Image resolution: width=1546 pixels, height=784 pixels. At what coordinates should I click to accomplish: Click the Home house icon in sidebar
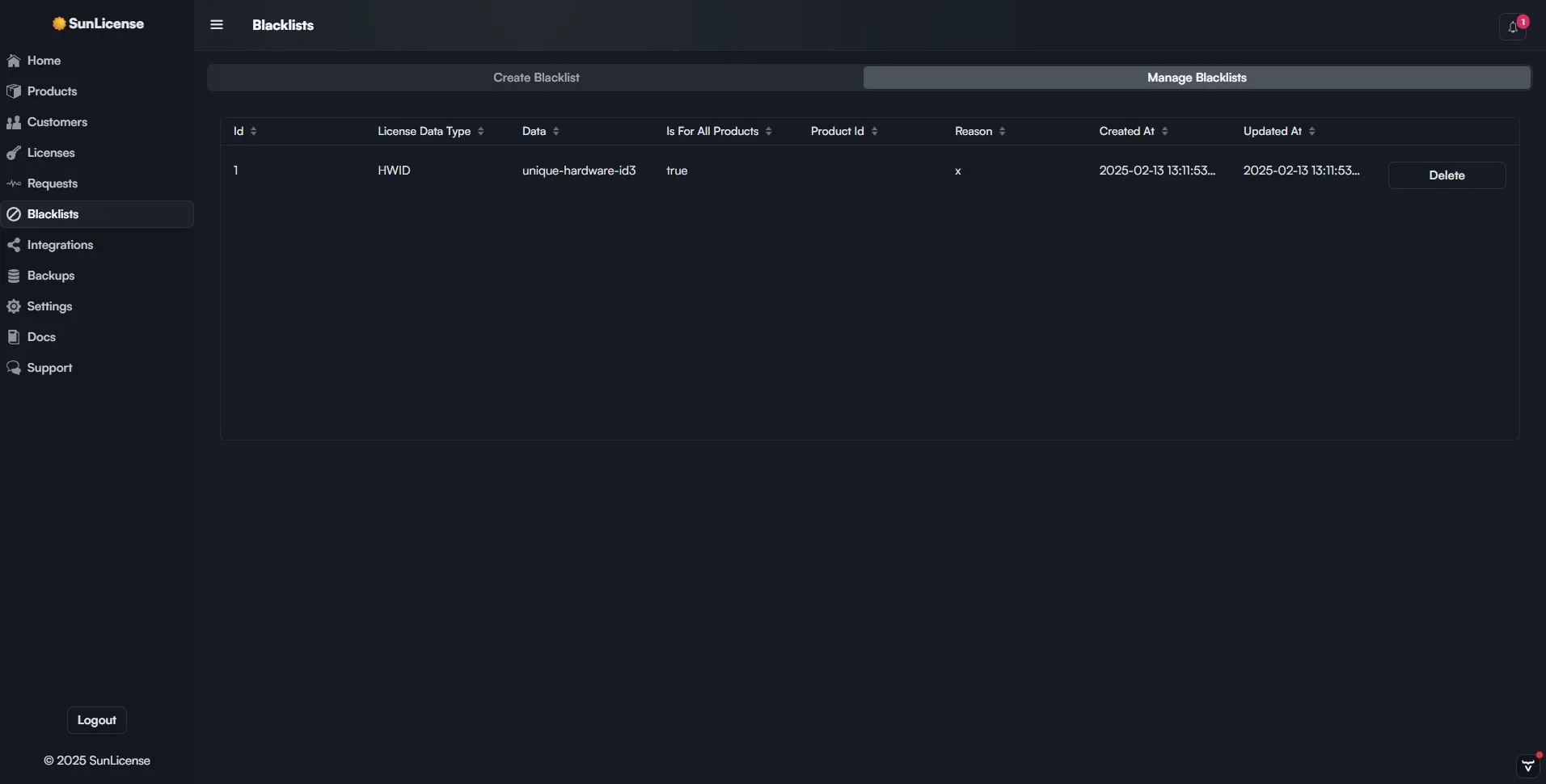[14, 61]
